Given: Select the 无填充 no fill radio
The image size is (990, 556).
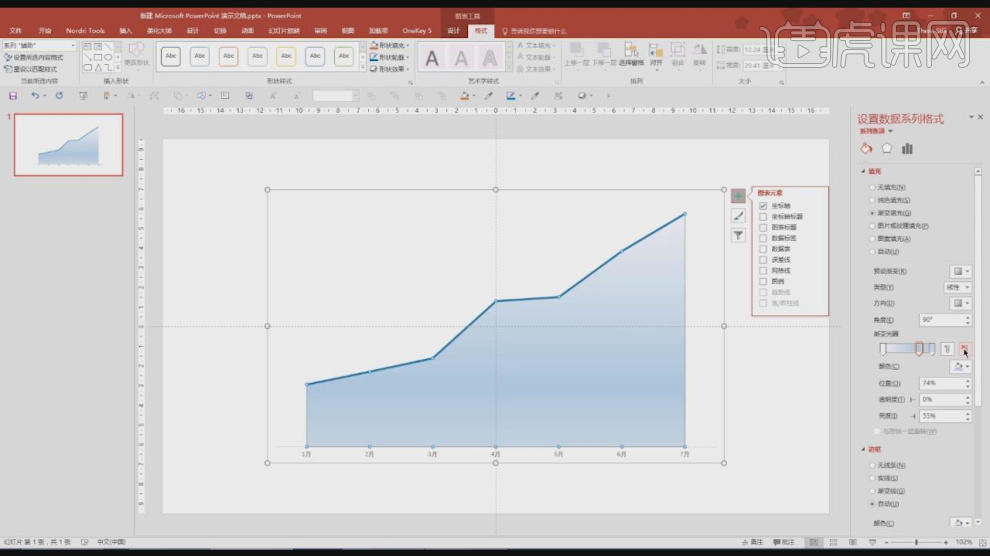Looking at the screenshot, I should [x=873, y=187].
